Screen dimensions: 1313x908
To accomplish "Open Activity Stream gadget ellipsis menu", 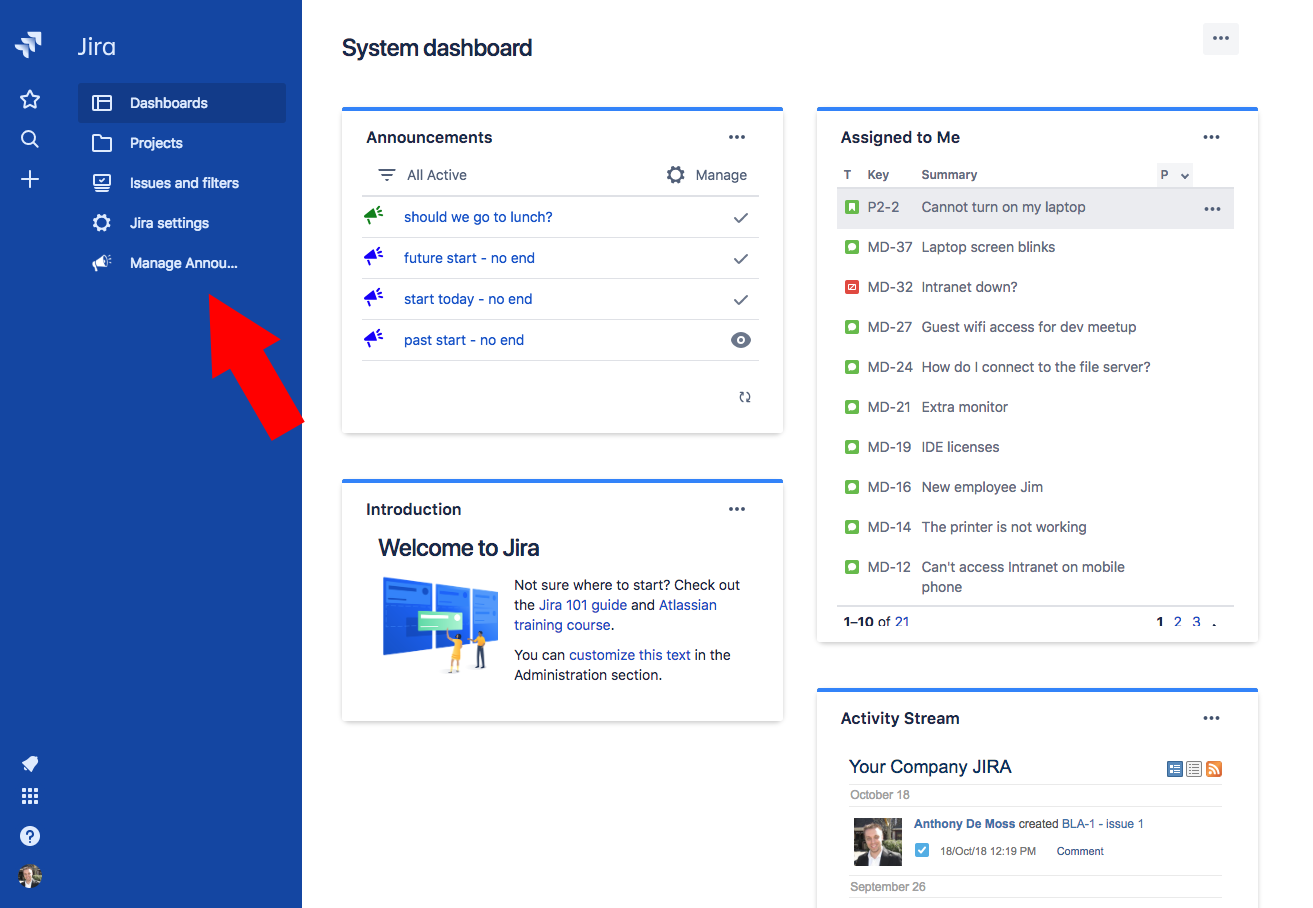I will [1212, 718].
